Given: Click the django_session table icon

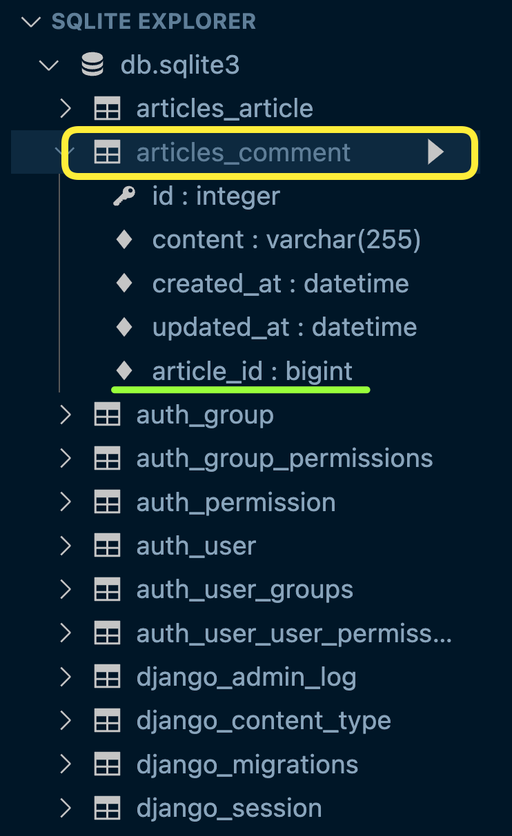Looking at the screenshot, I should 107,808.
